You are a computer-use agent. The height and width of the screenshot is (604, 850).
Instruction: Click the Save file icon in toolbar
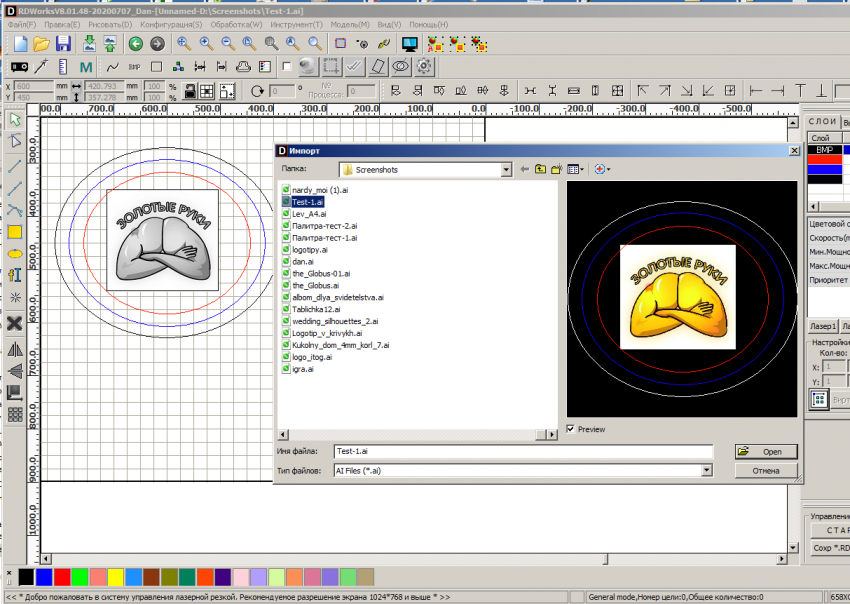pos(63,43)
